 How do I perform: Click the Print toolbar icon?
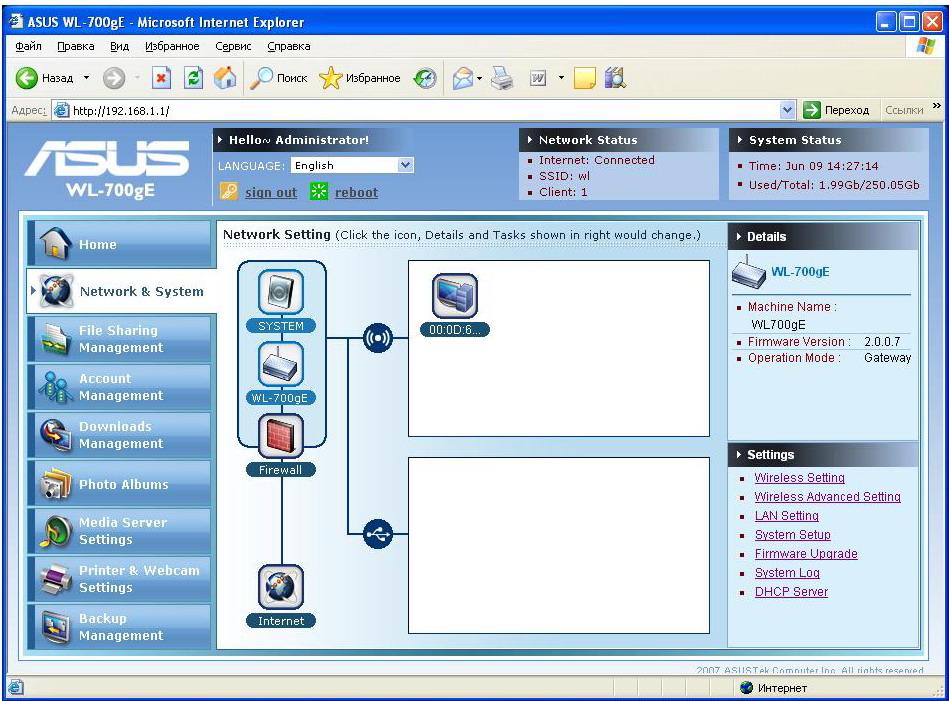tap(502, 78)
